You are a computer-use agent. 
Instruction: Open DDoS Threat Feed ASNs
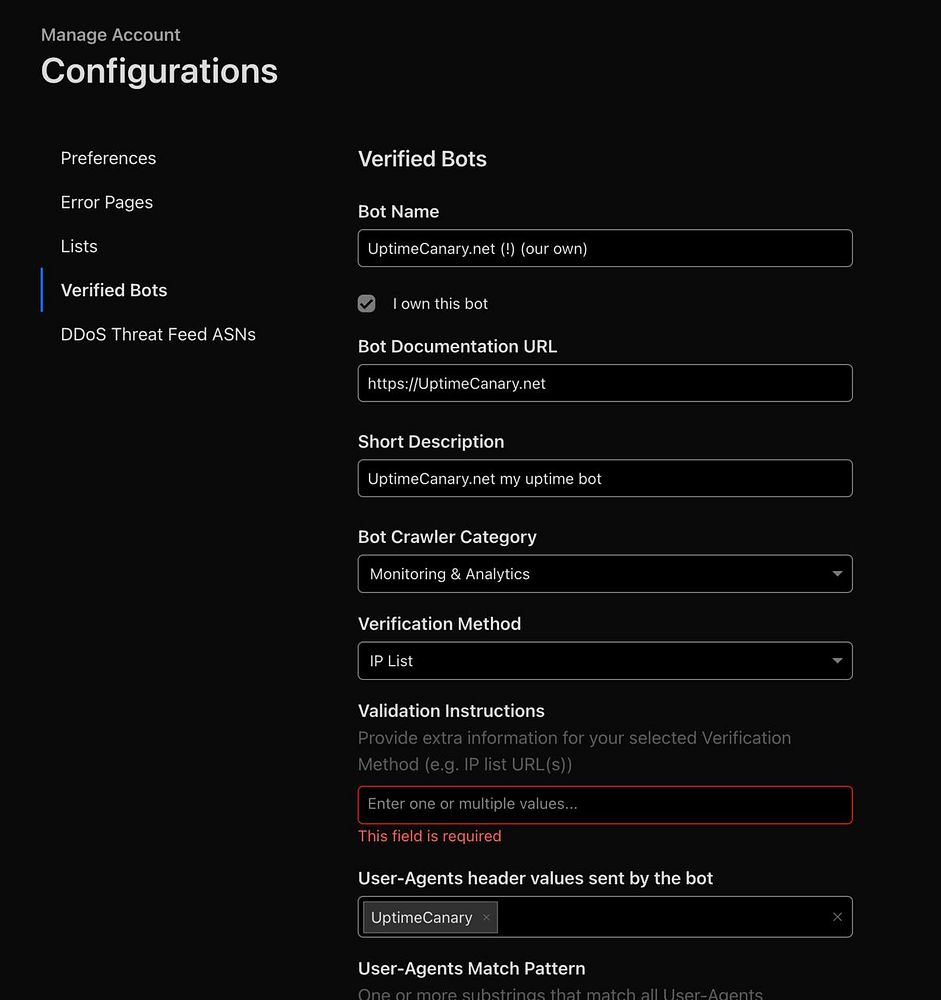158,334
